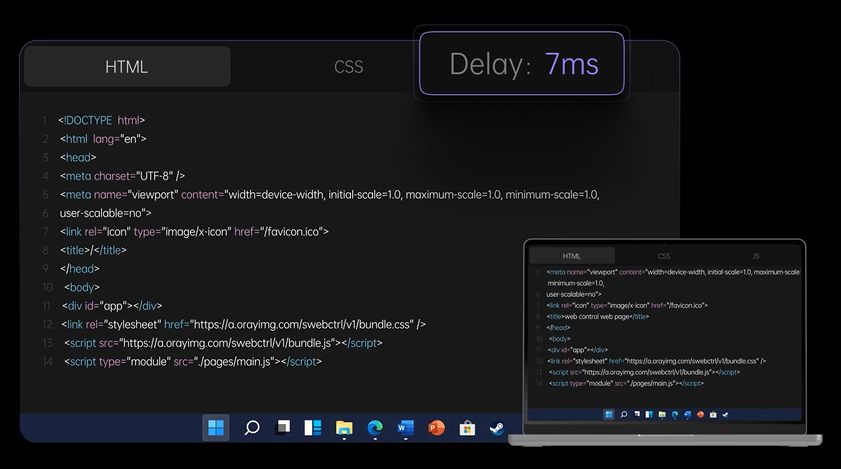Open Microsoft Word from the large taskbar

(x=405, y=428)
